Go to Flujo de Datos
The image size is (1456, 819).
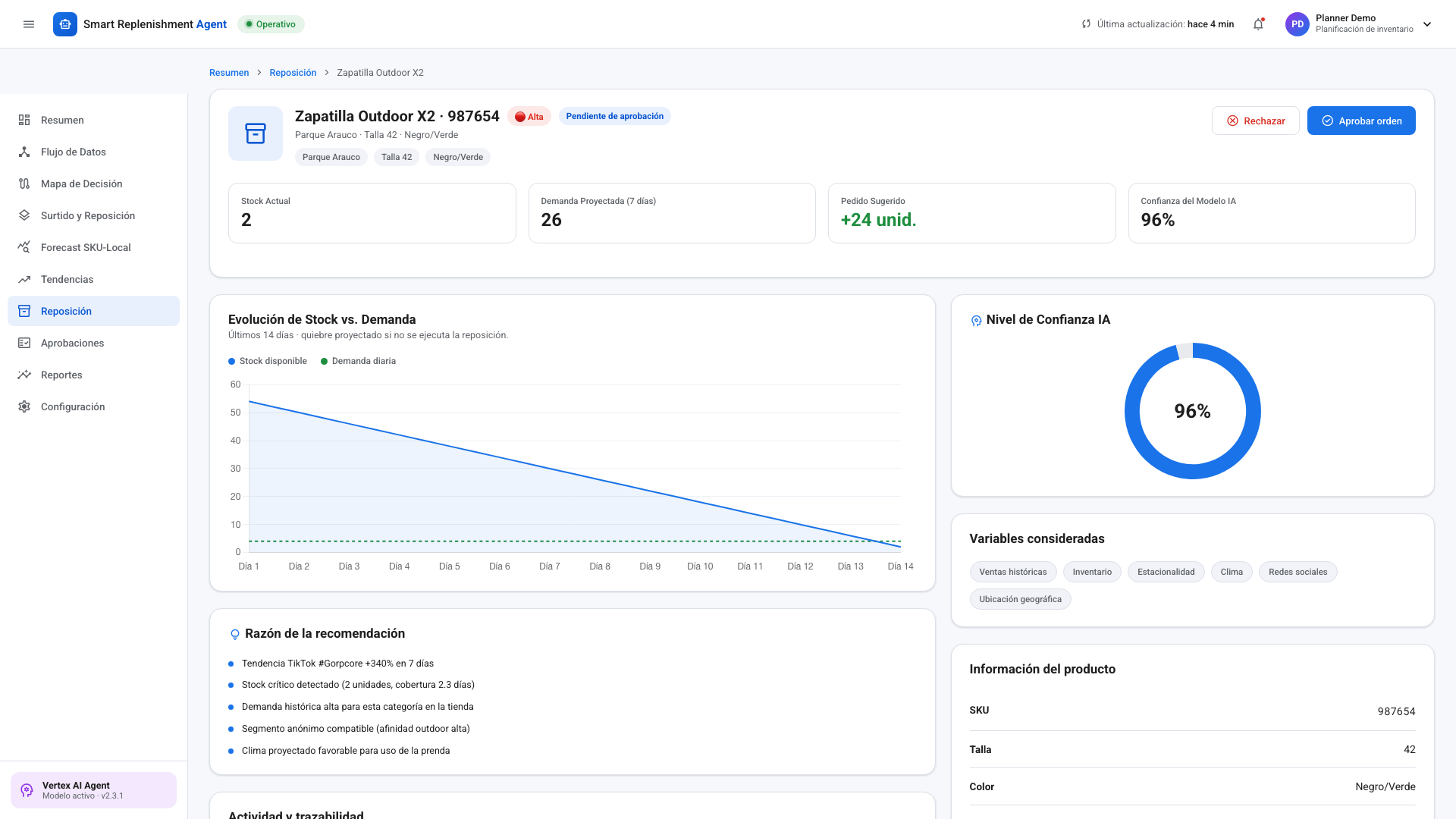pos(93,152)
